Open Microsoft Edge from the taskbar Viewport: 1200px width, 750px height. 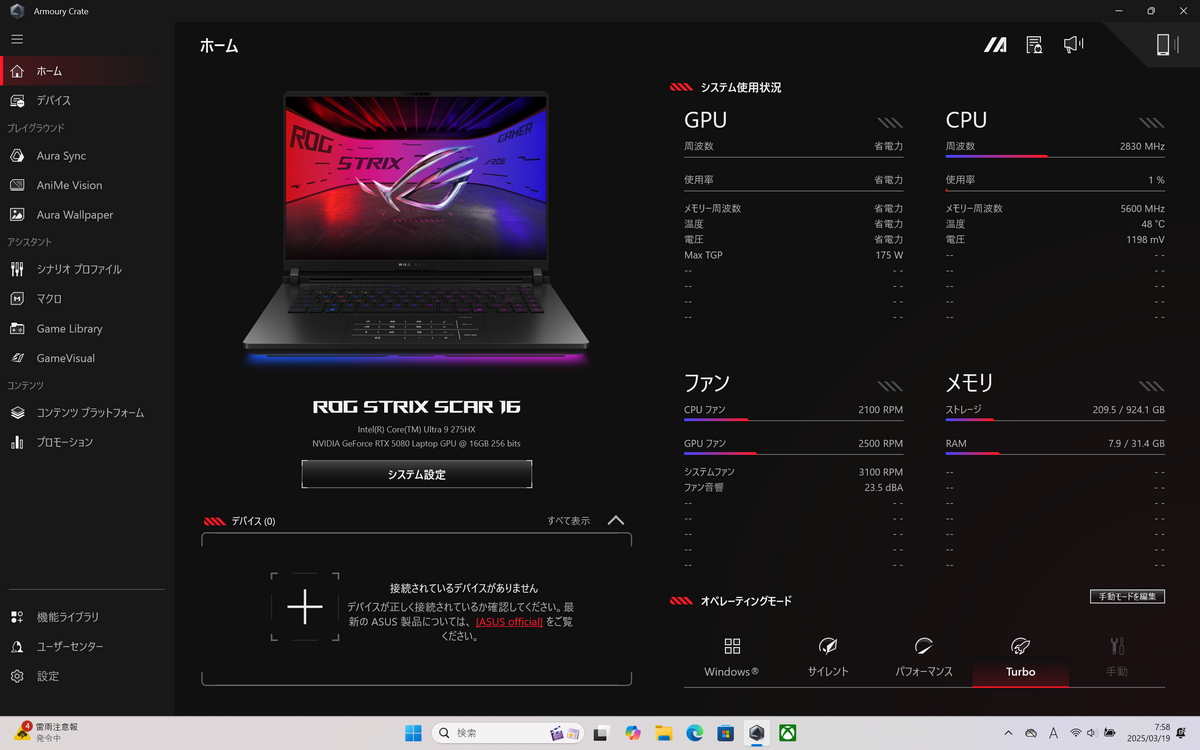click(695, 733)
